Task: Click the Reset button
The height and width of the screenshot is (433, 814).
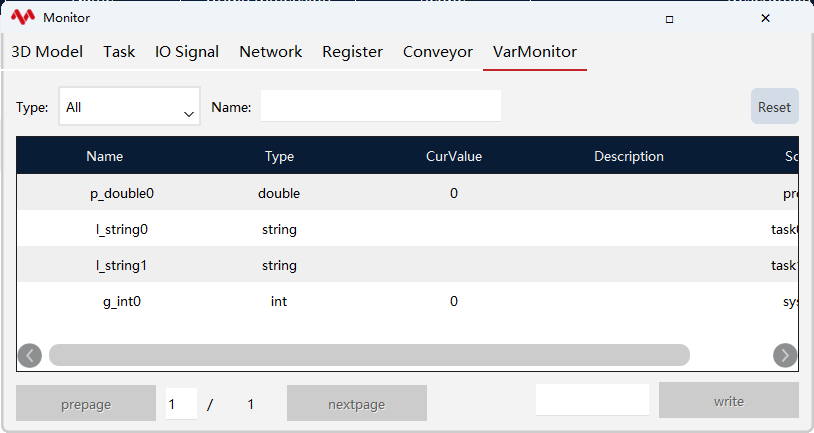Action: [x=775, y=106]
